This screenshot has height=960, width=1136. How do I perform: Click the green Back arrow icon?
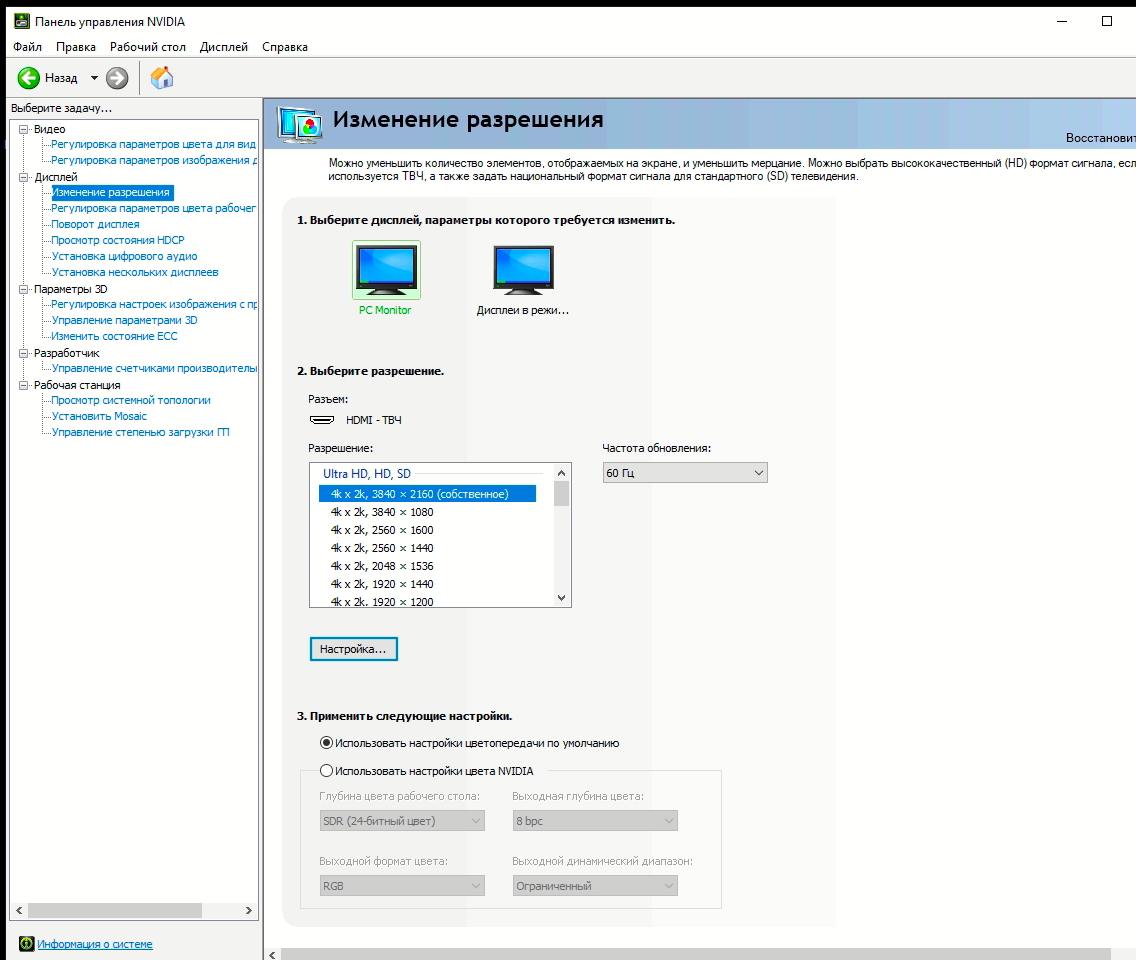click(x=29, y=78)
